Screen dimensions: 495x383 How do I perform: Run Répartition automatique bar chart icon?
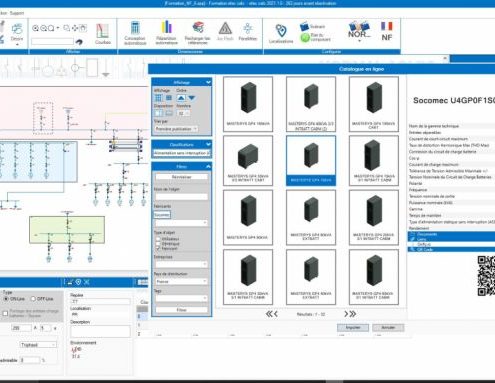[166, 33]
